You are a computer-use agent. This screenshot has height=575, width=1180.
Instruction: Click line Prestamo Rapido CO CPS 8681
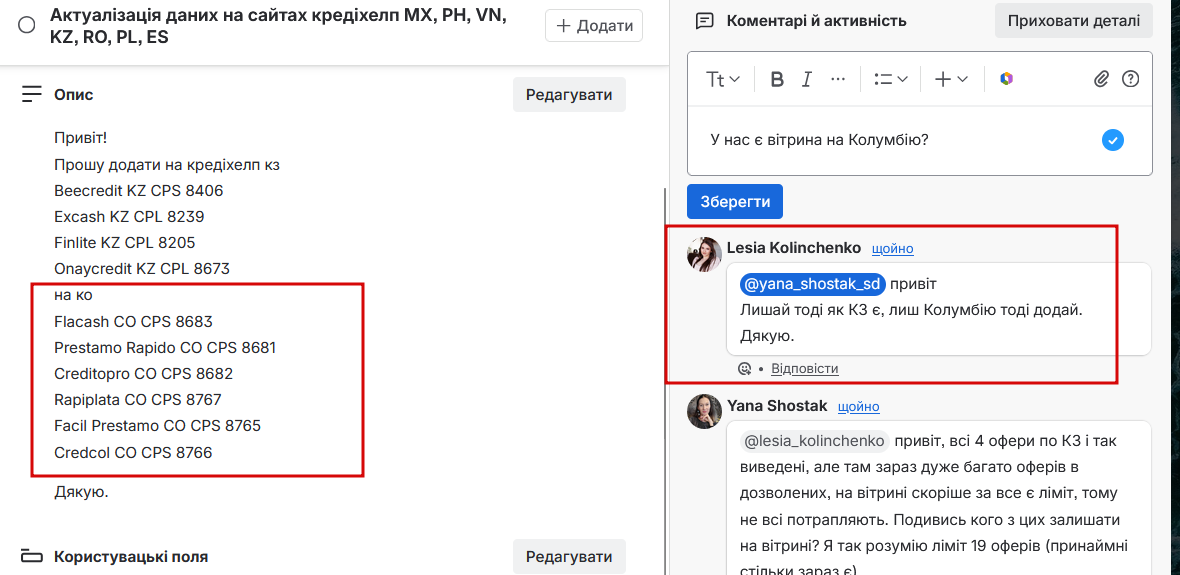pyautogui.click(x=165, y=348)
